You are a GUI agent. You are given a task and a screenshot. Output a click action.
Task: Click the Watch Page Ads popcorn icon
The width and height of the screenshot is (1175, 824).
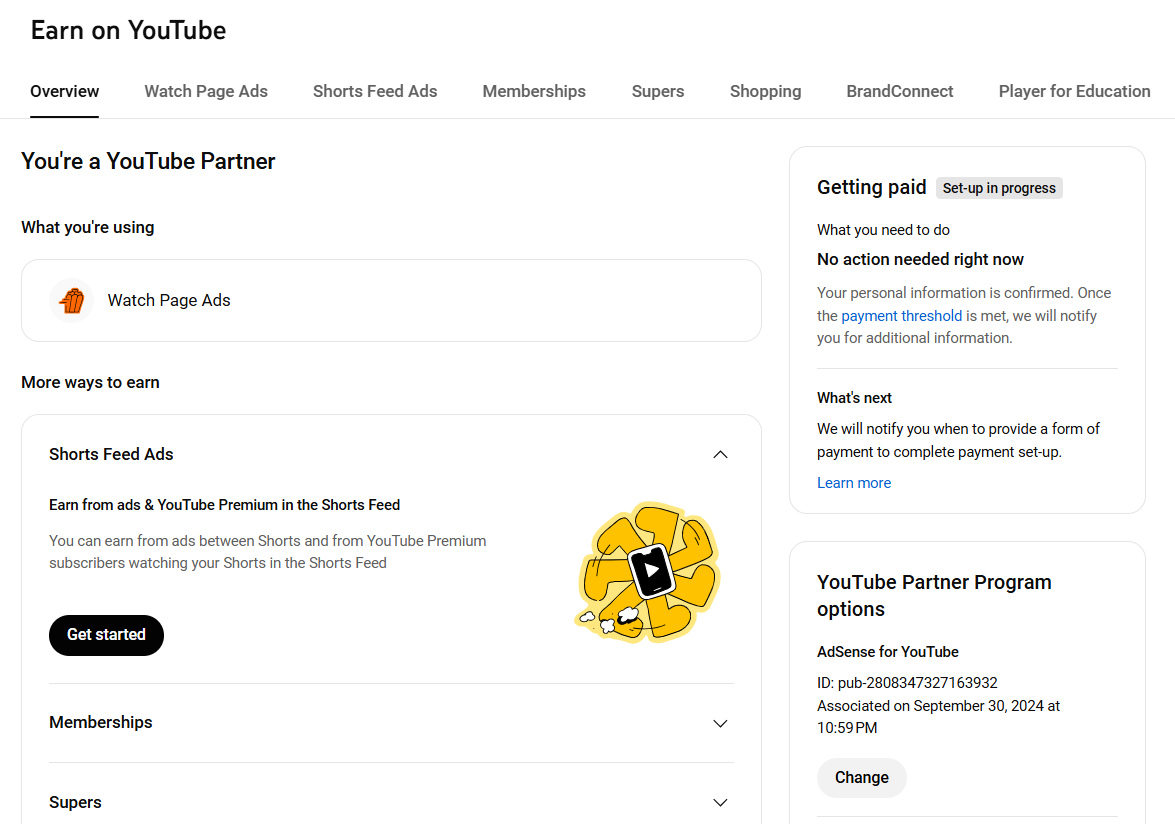[x=72, y=300]
